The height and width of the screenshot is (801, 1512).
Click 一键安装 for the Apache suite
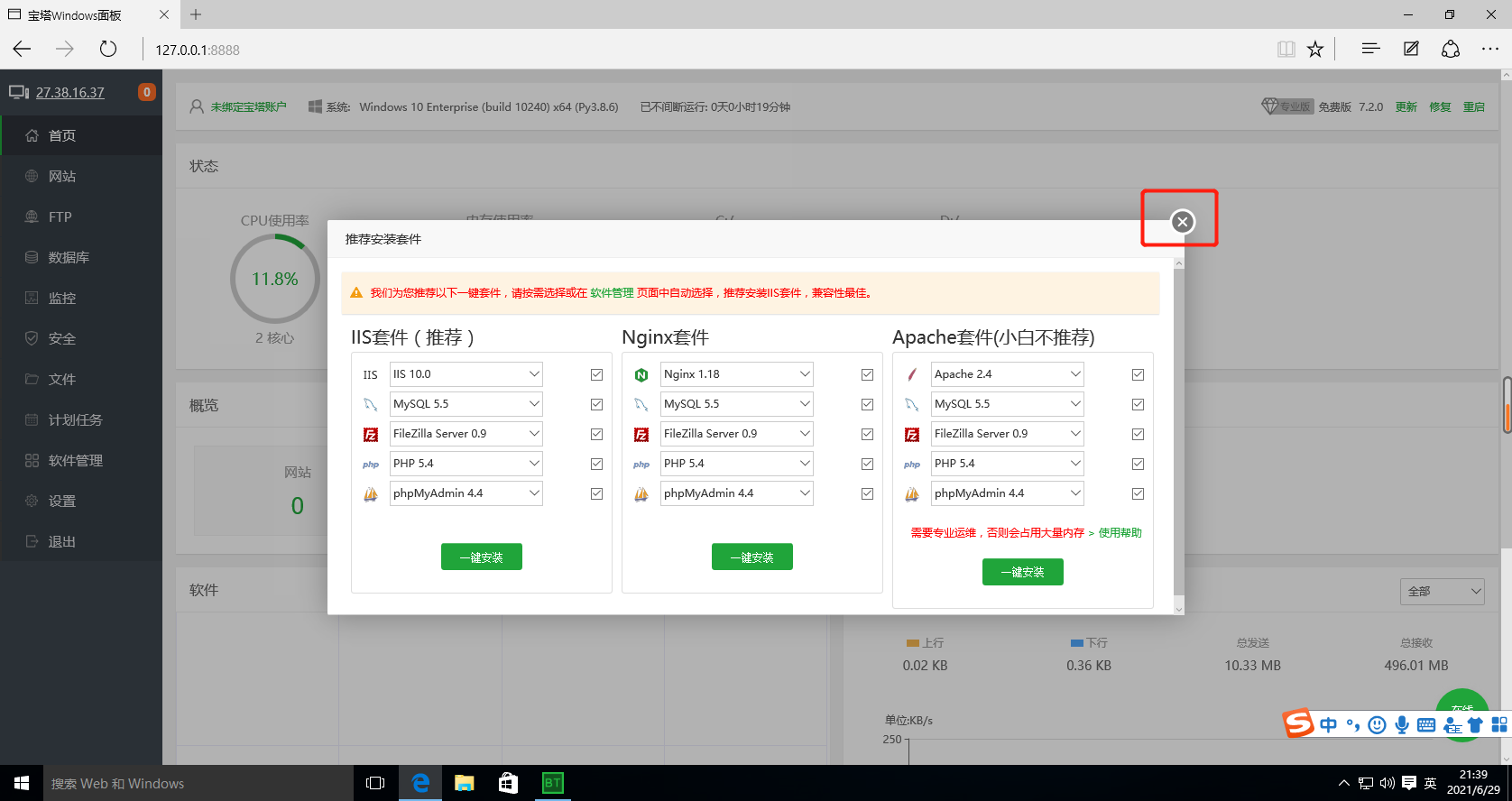point(1023,572)
